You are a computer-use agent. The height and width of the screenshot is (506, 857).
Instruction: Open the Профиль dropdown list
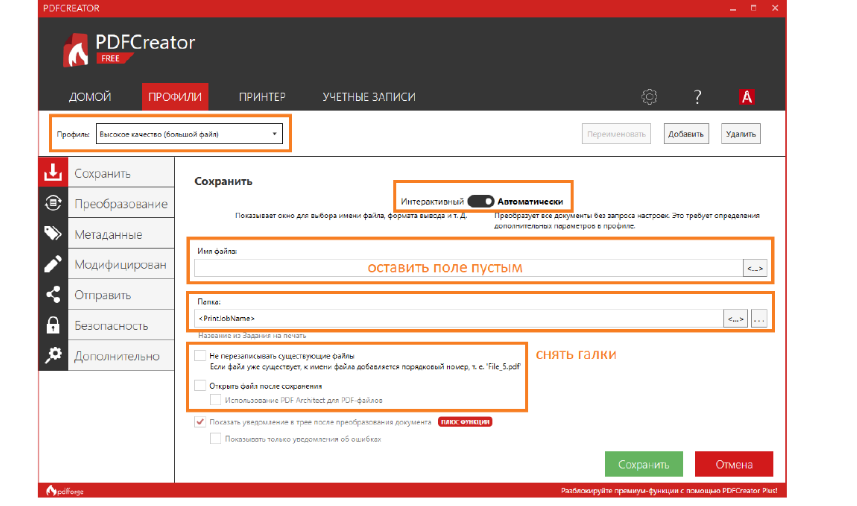(x=189, y=134)
